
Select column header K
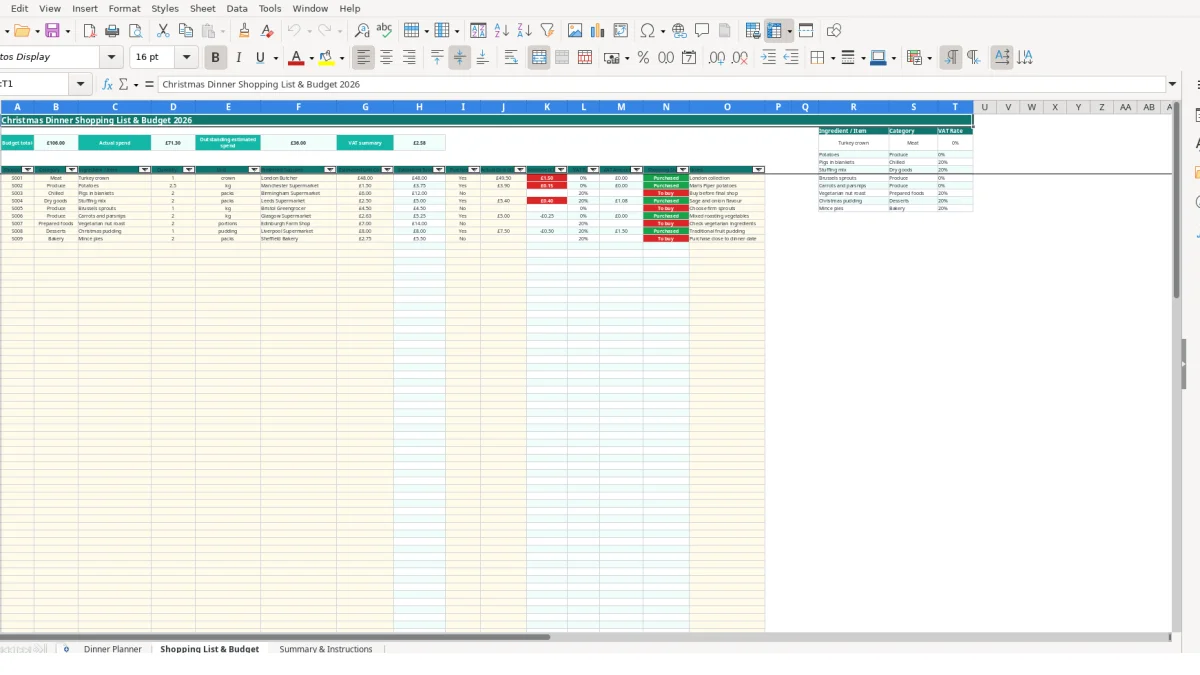pos(547,107)
